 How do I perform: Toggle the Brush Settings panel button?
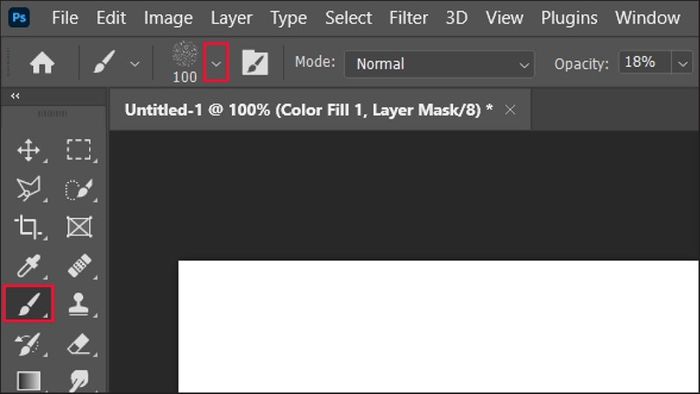click(255, 62)
